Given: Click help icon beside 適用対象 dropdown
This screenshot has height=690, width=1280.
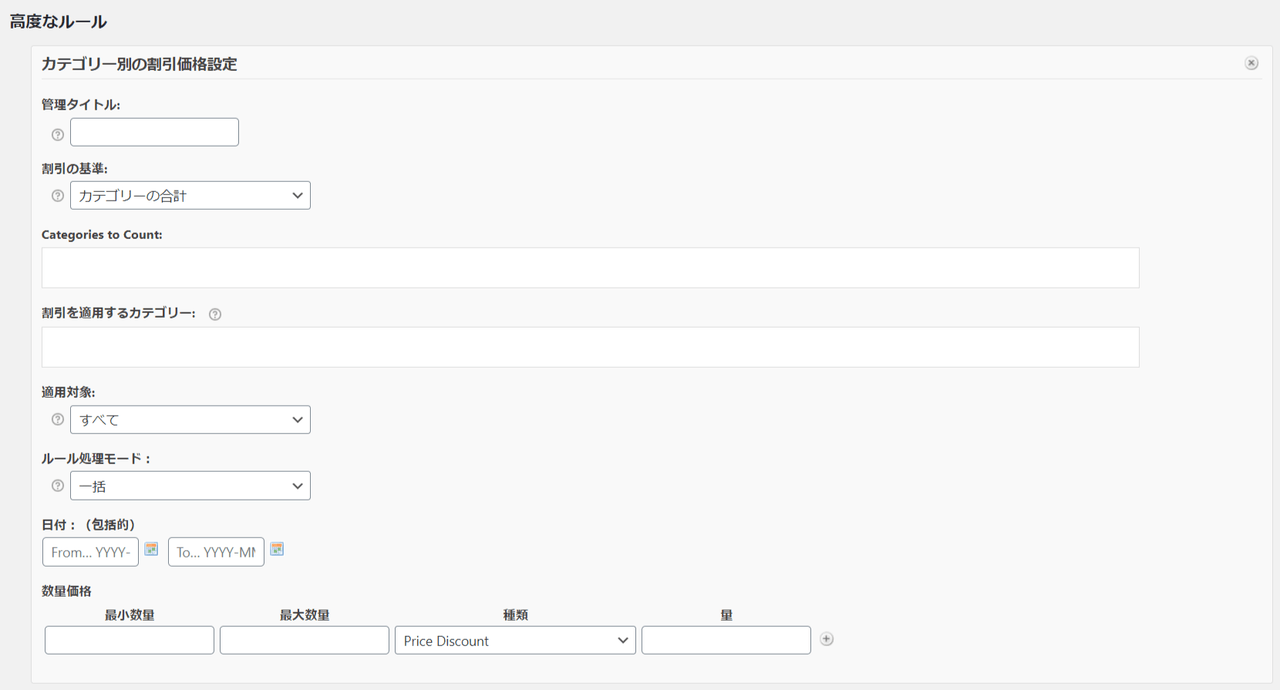Looking at the screenshot, I should [x=57, y=420].
